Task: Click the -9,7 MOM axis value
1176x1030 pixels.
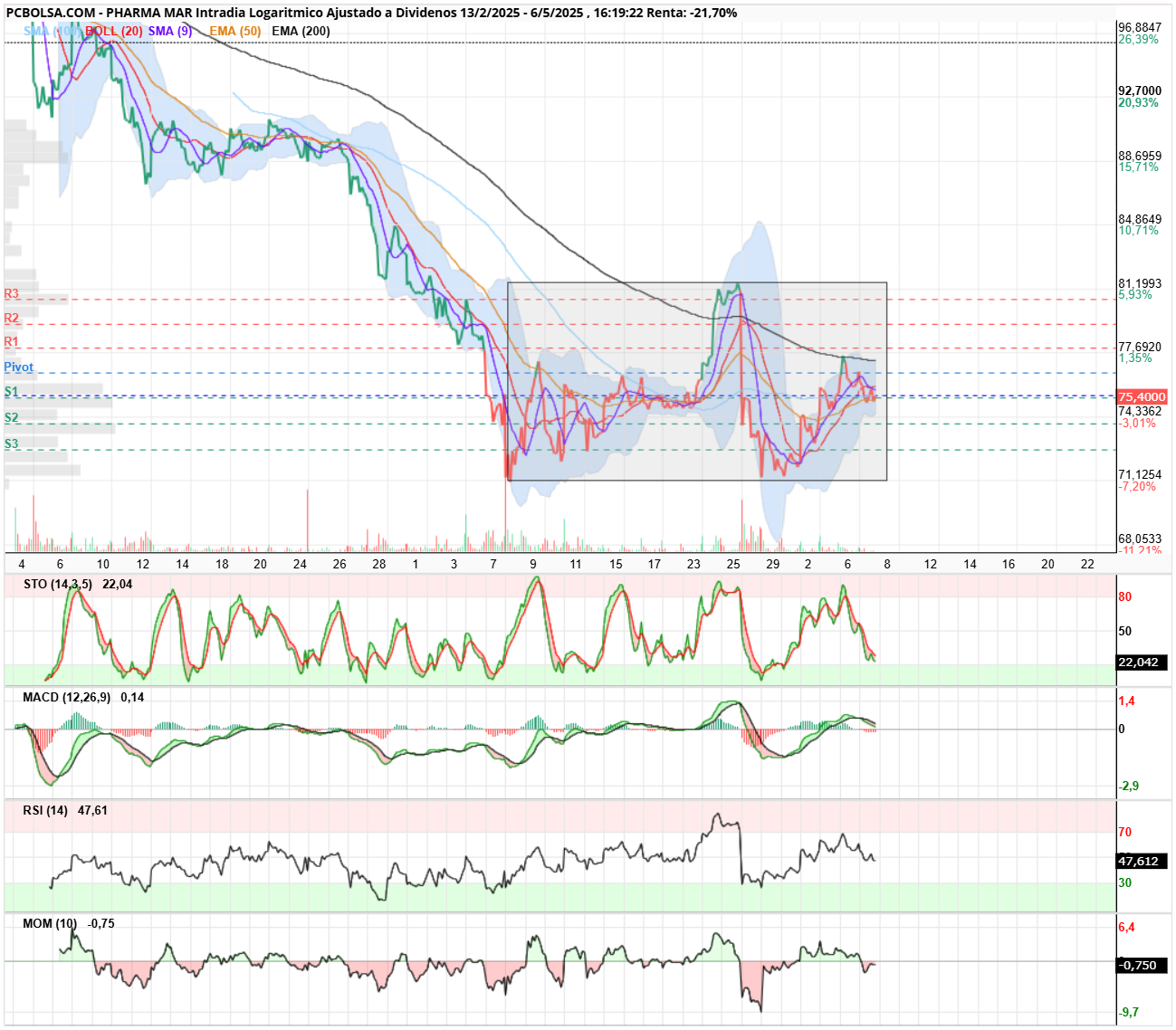Action: coord(1129,1012)
